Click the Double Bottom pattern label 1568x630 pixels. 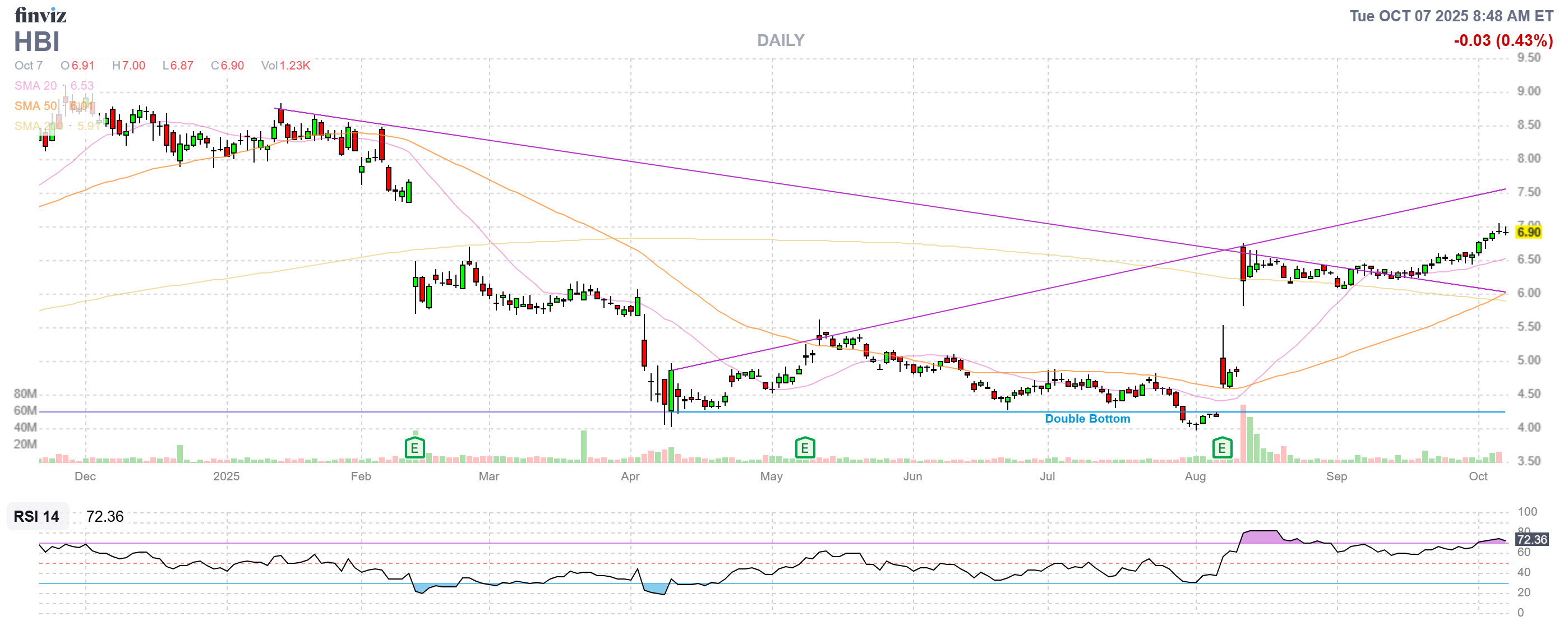click(x=1087, y=419)
